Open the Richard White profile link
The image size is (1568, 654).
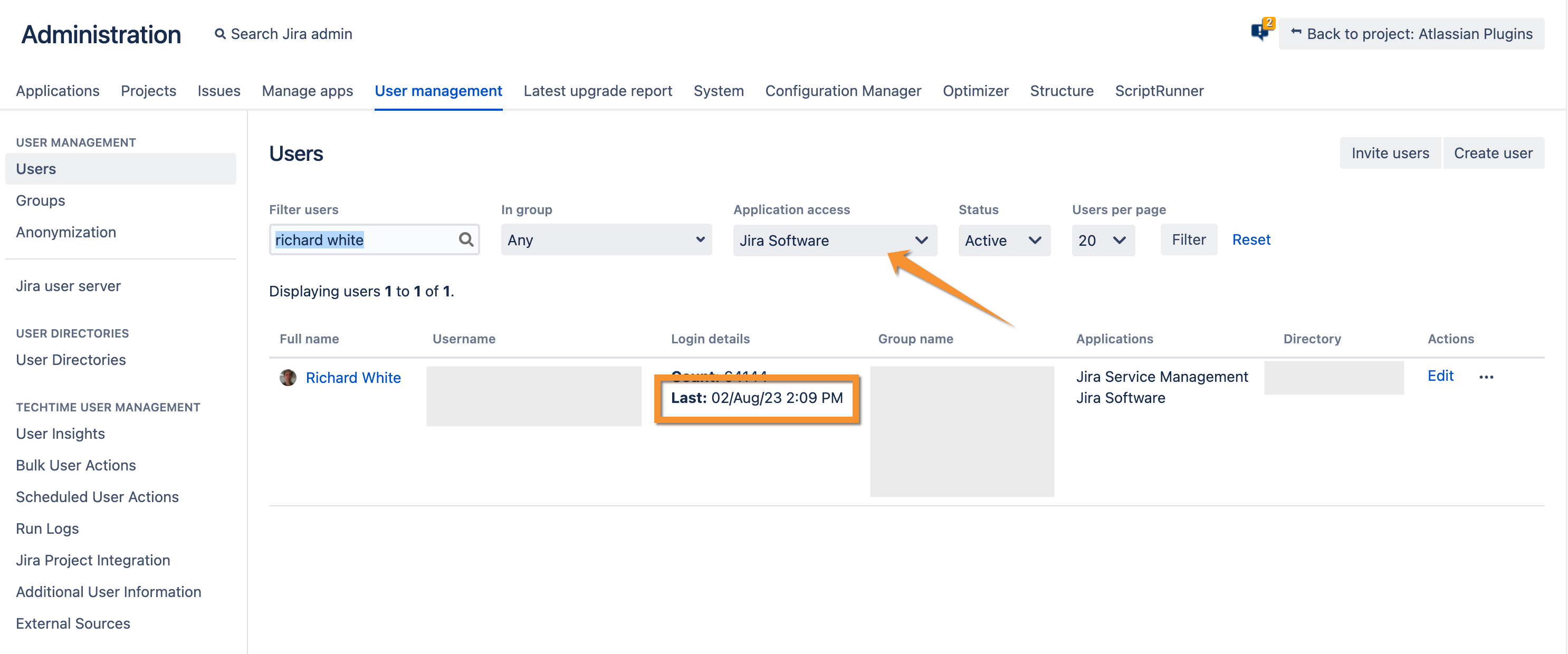353,378
